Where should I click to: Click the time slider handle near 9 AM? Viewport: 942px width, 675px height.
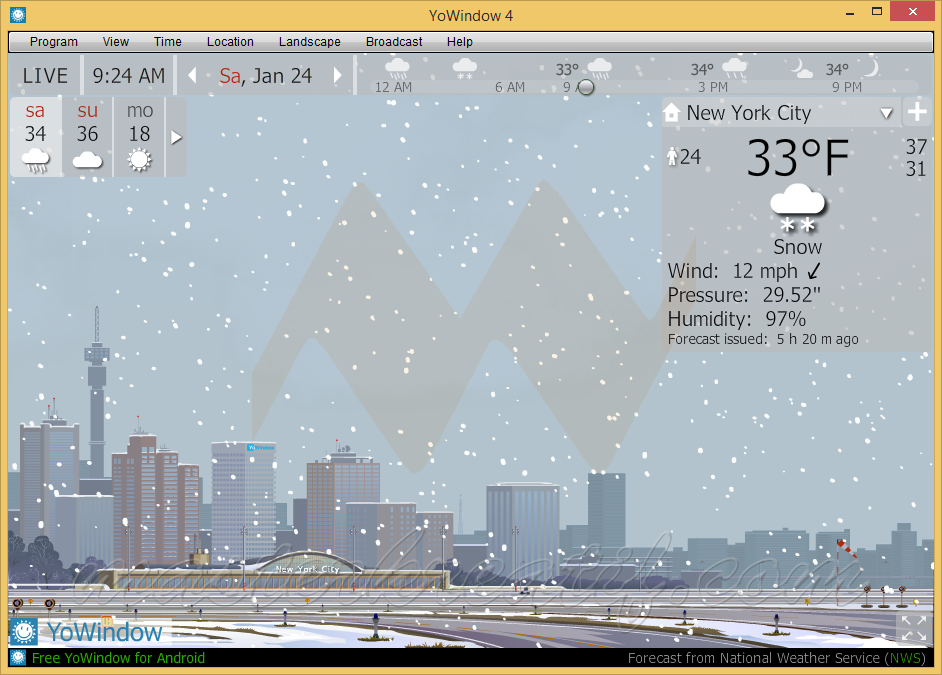pos(586,88)
